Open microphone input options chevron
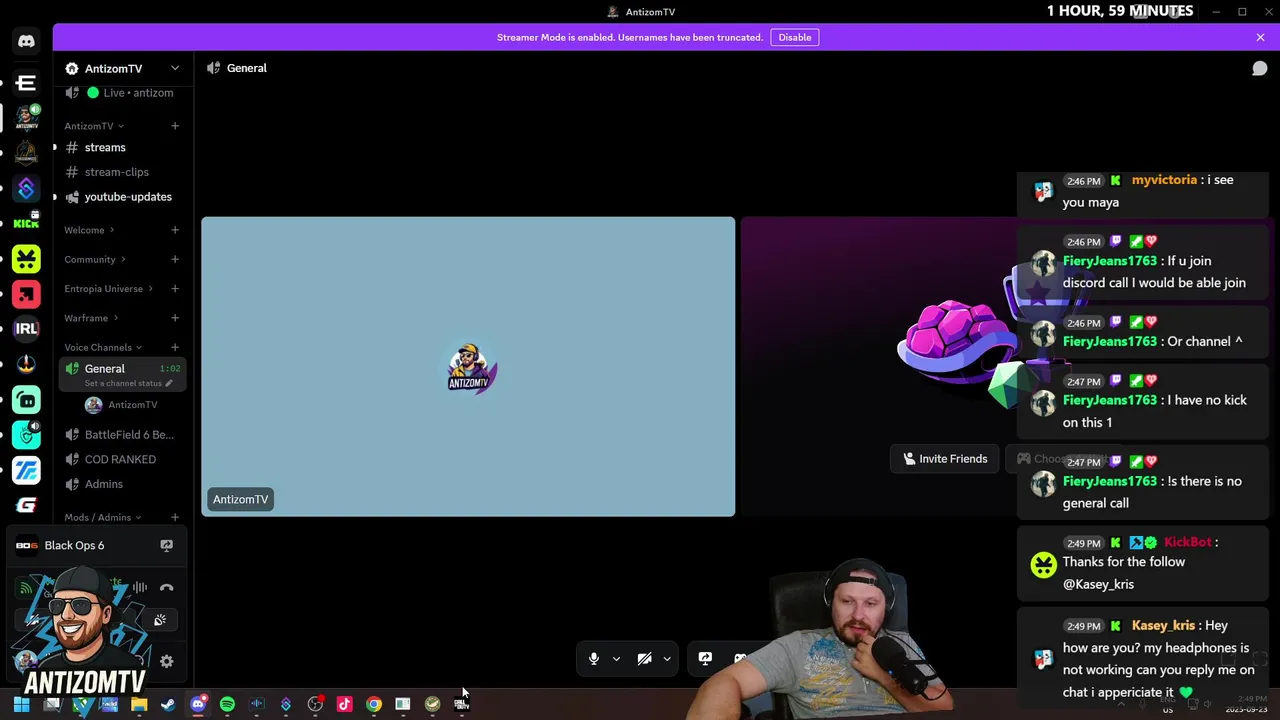 (x=616, y=659)
